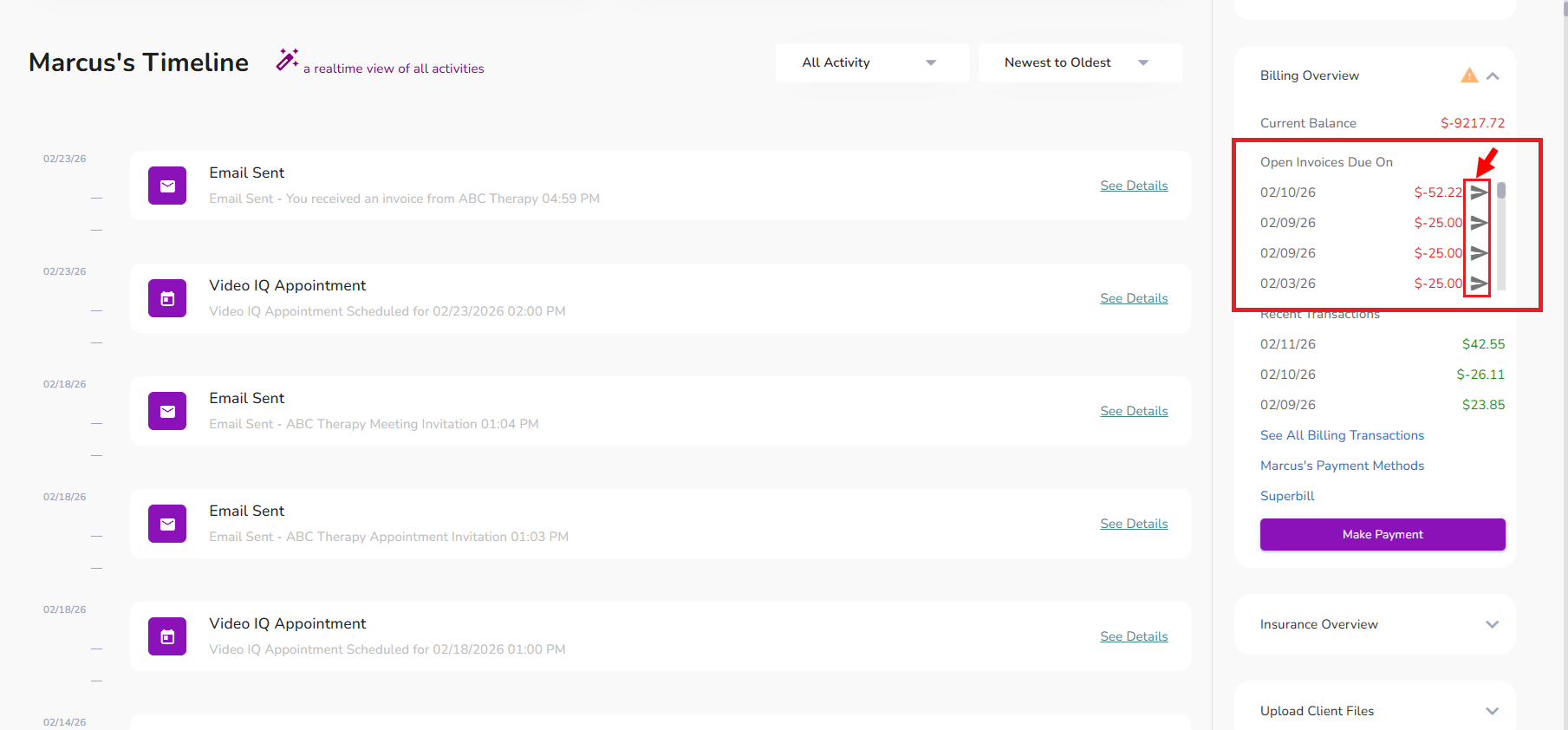1568x730 pixels.
Task: Click envelope icon for Meeting Invitation email
Action: coord(167,411)
